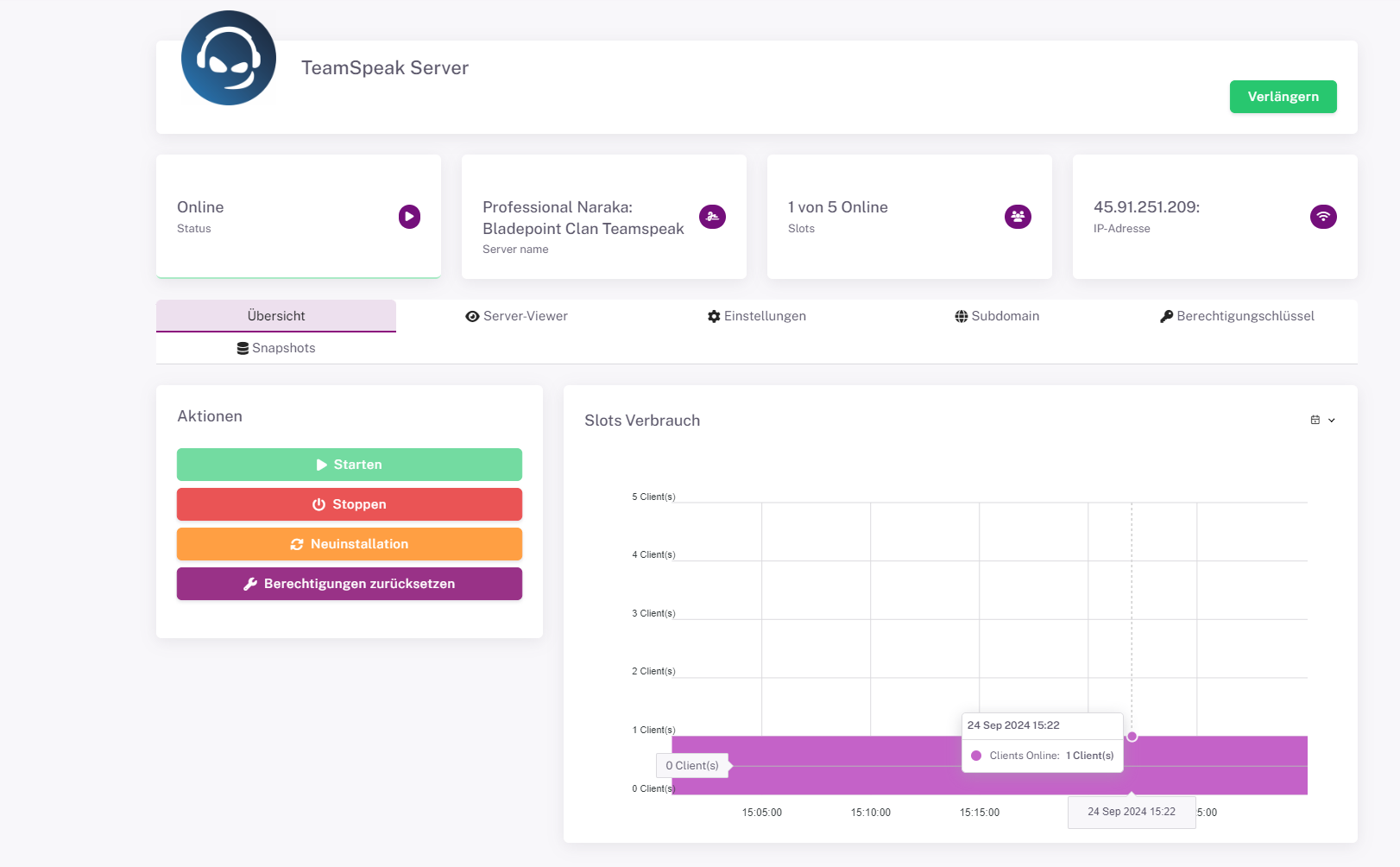Click the play icon on Status card

[409, 216]
